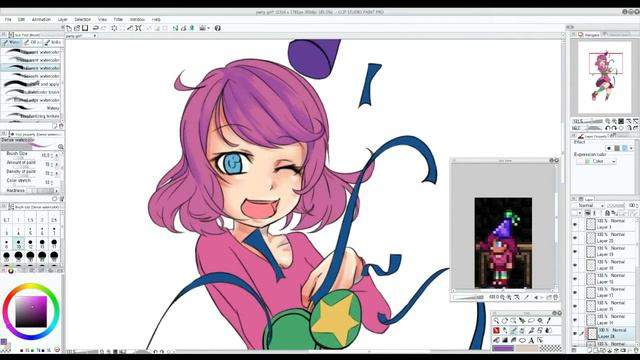Pick brush size preset 1.5
The image size is (640, 360).
[30, 218]
